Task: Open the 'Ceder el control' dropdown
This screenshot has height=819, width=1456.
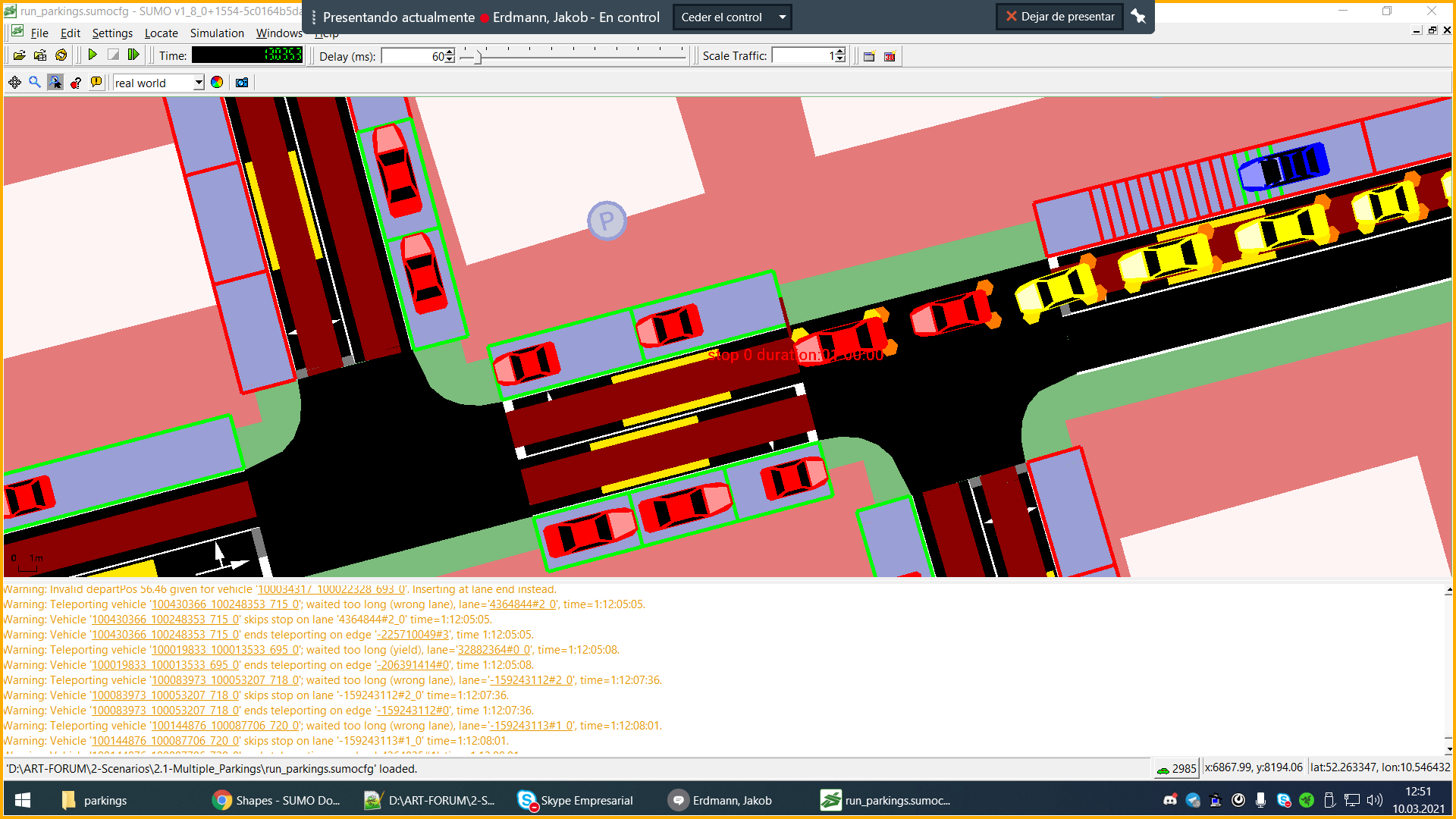Action: click(782, 17)
